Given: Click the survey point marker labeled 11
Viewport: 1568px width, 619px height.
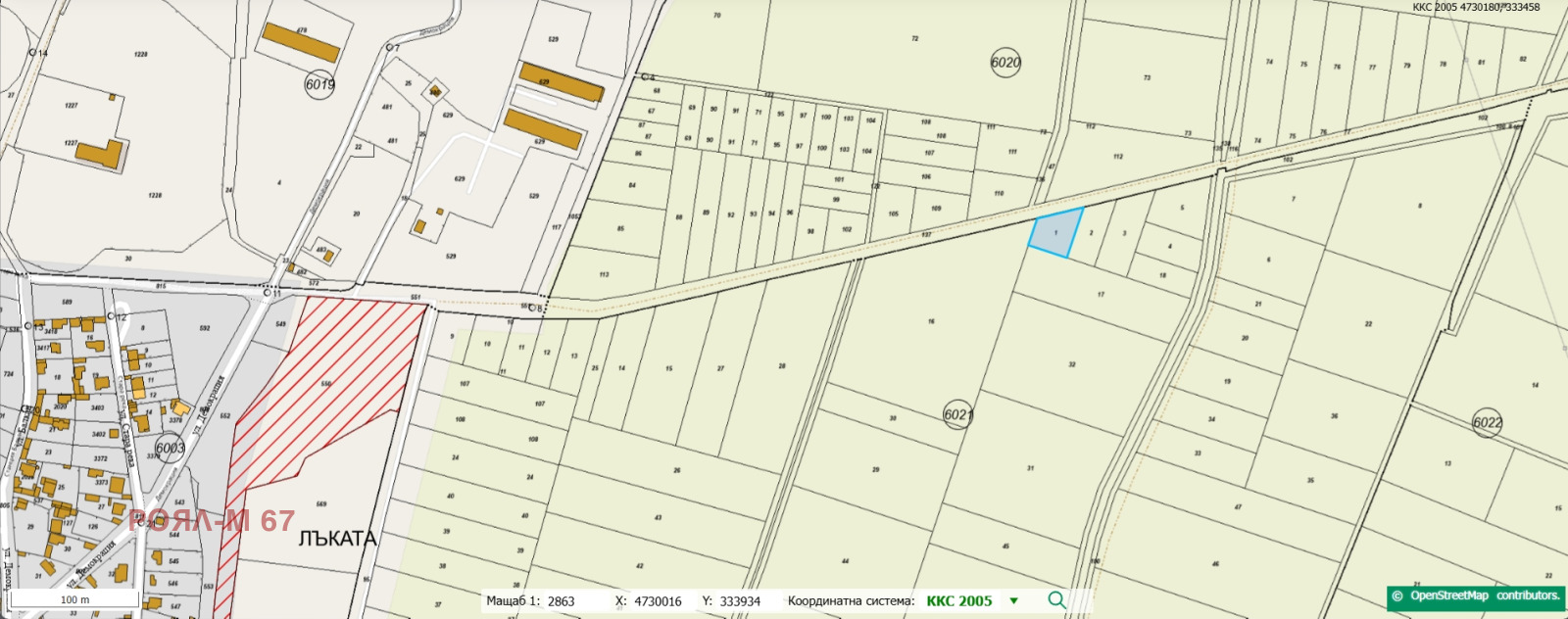Looking at the screenshot, I should tap(267, 293).
